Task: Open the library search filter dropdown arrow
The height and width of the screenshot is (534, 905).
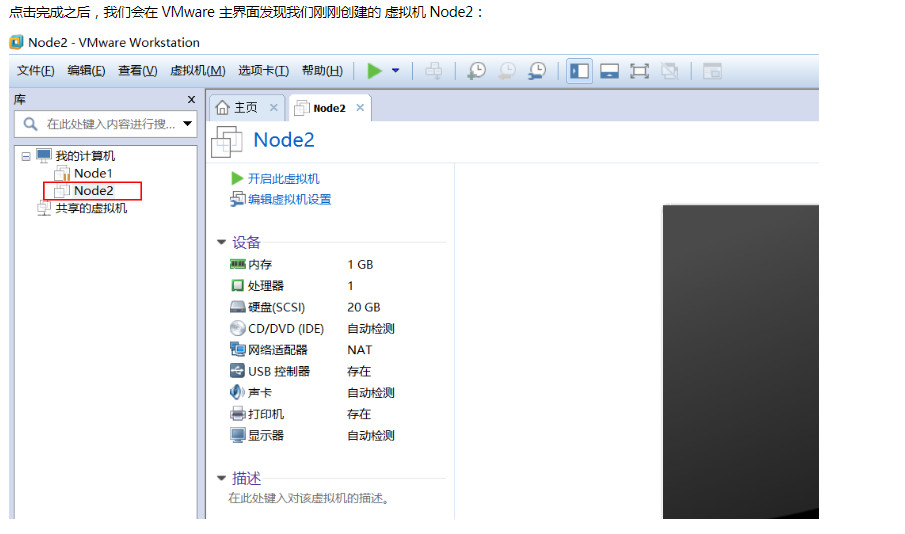Action: (x=188, y=124)
